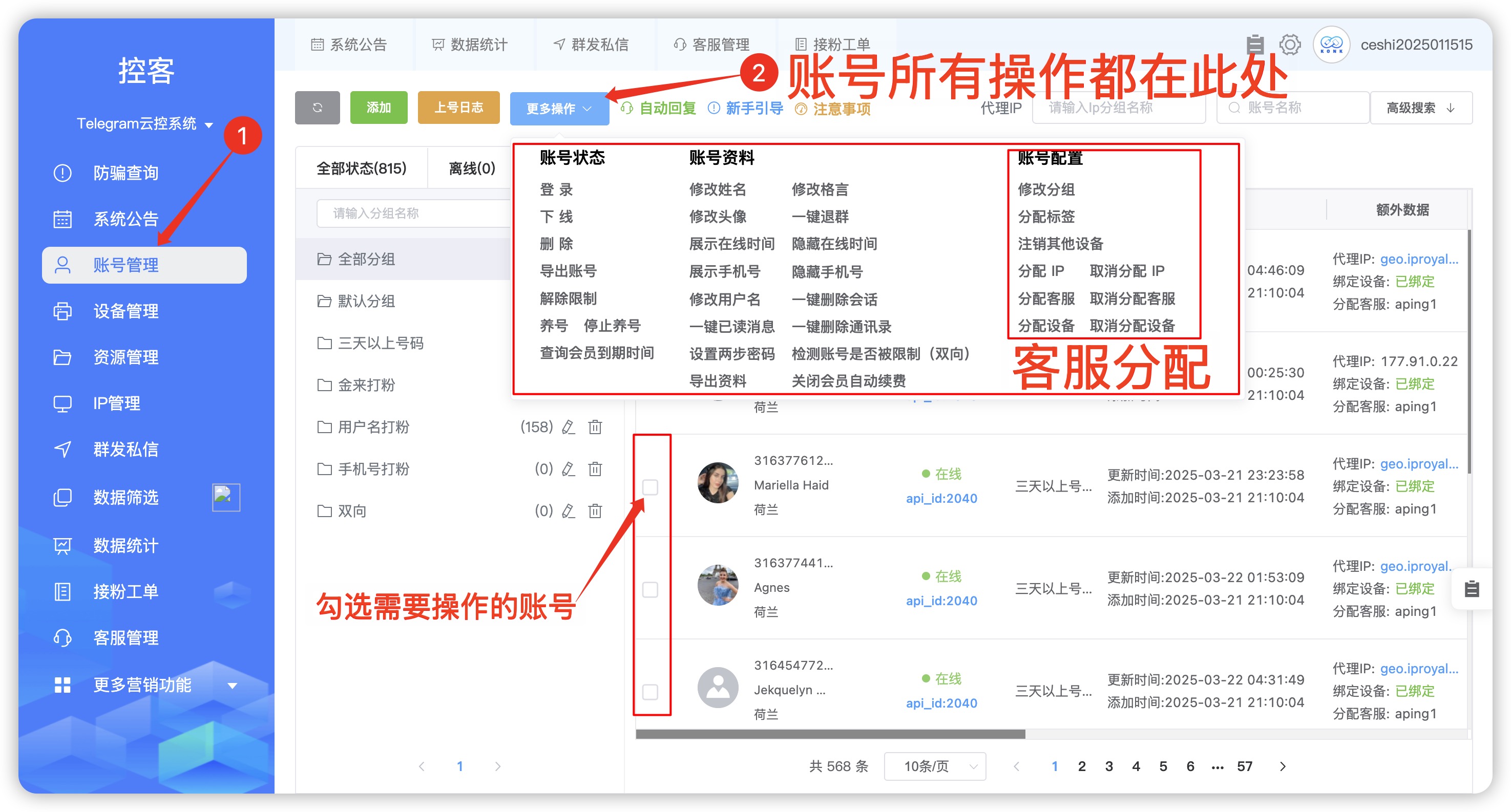
Task: Switch to the 离线(0) status tab
Action: (471, 168)
